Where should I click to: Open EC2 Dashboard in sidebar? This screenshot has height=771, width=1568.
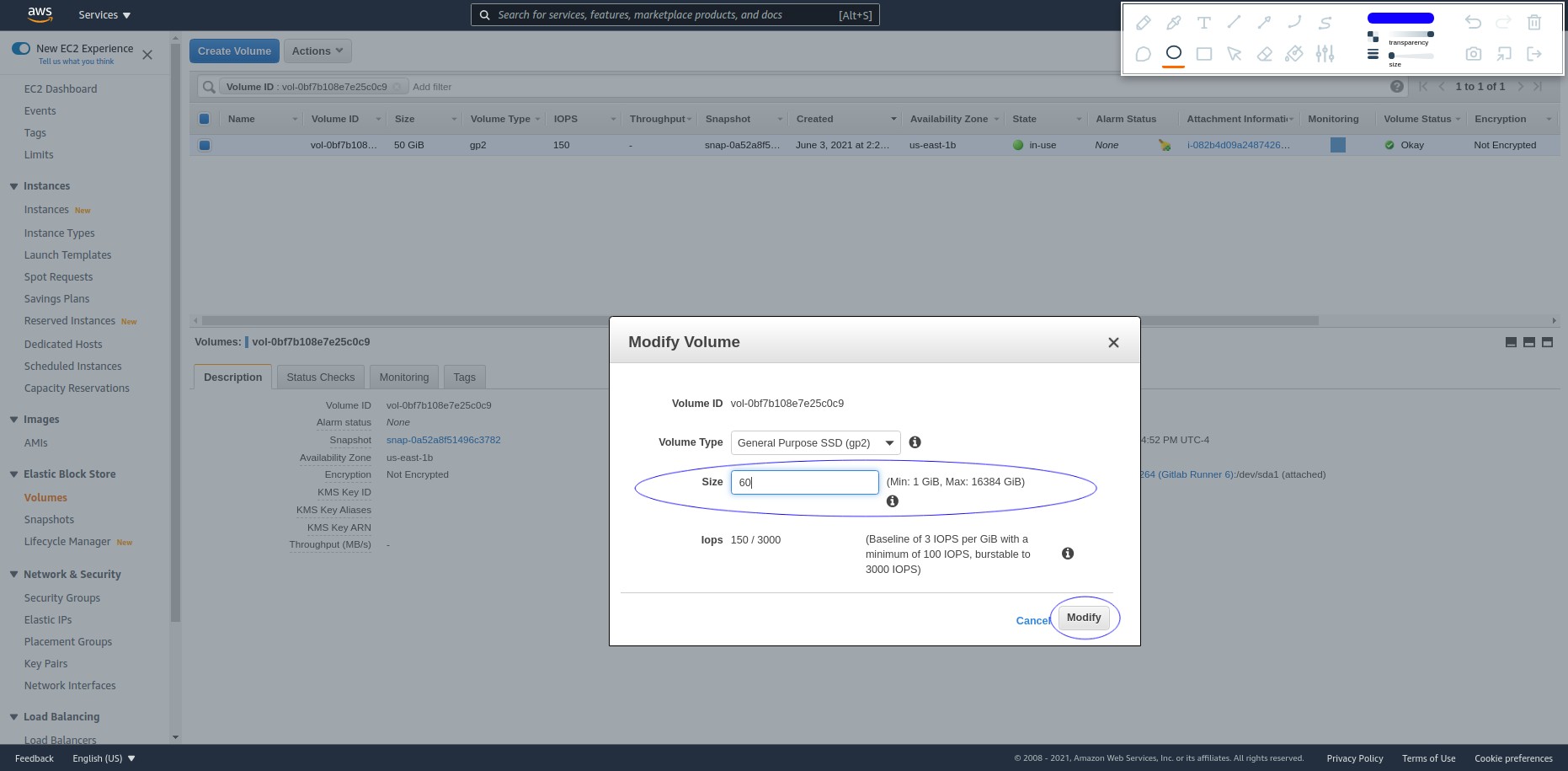point(60,89)
